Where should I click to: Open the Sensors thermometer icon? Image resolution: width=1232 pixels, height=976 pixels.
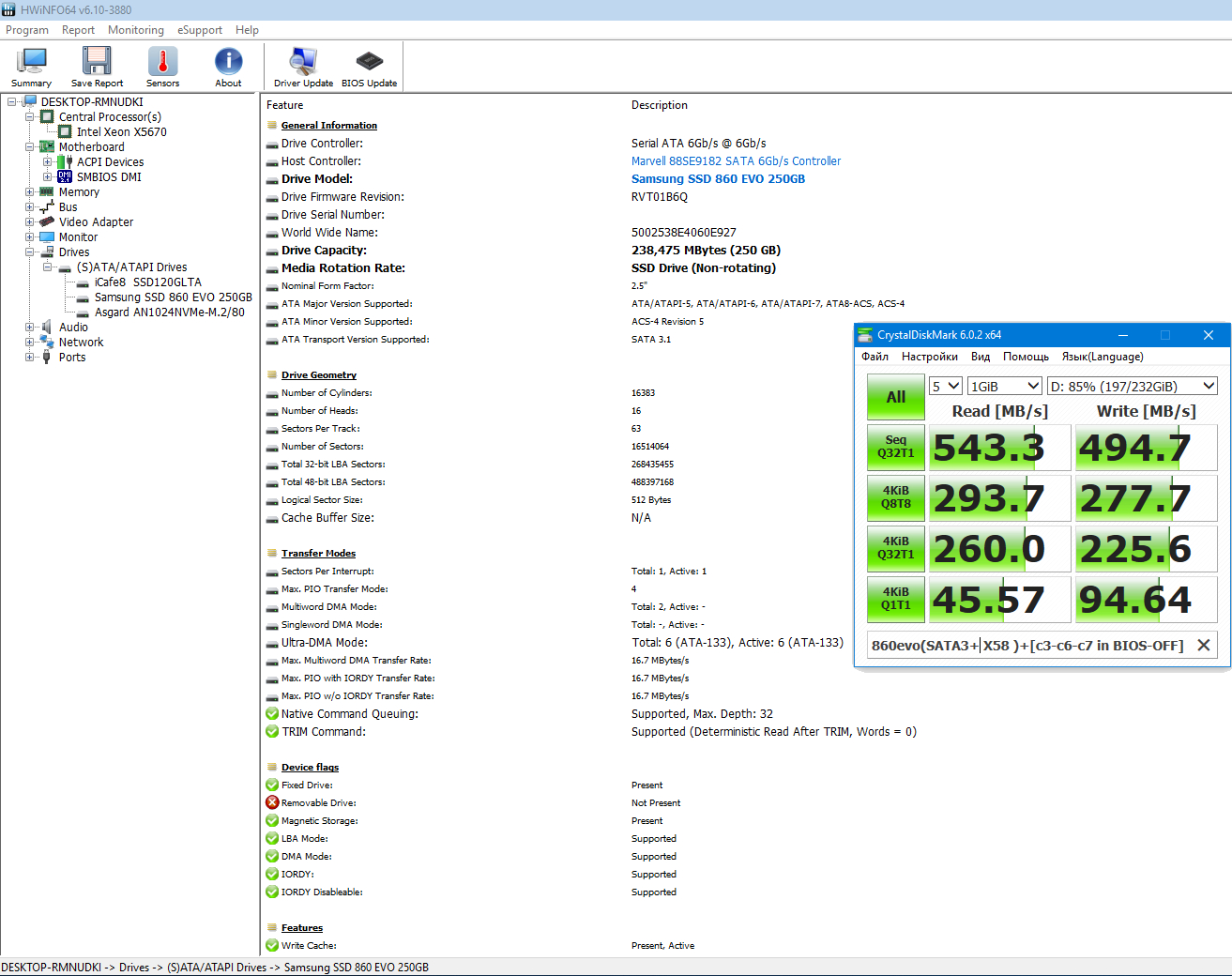click(x=162, y=67)
